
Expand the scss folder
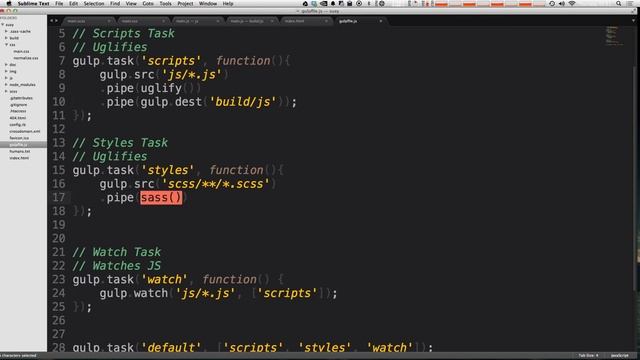coord(6,91)
